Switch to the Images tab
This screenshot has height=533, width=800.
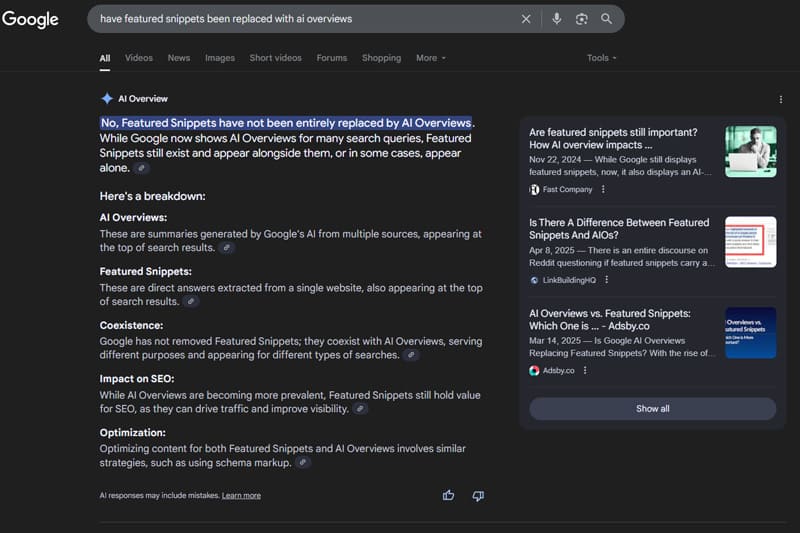[x=220, y=58]
